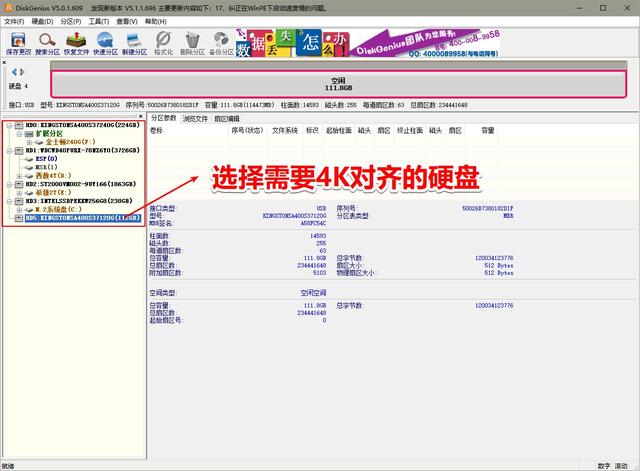The height and width of the screenshot is (471, 640).
Task: Click the 备份分区 backup partition icon
Action: (221, 44)
